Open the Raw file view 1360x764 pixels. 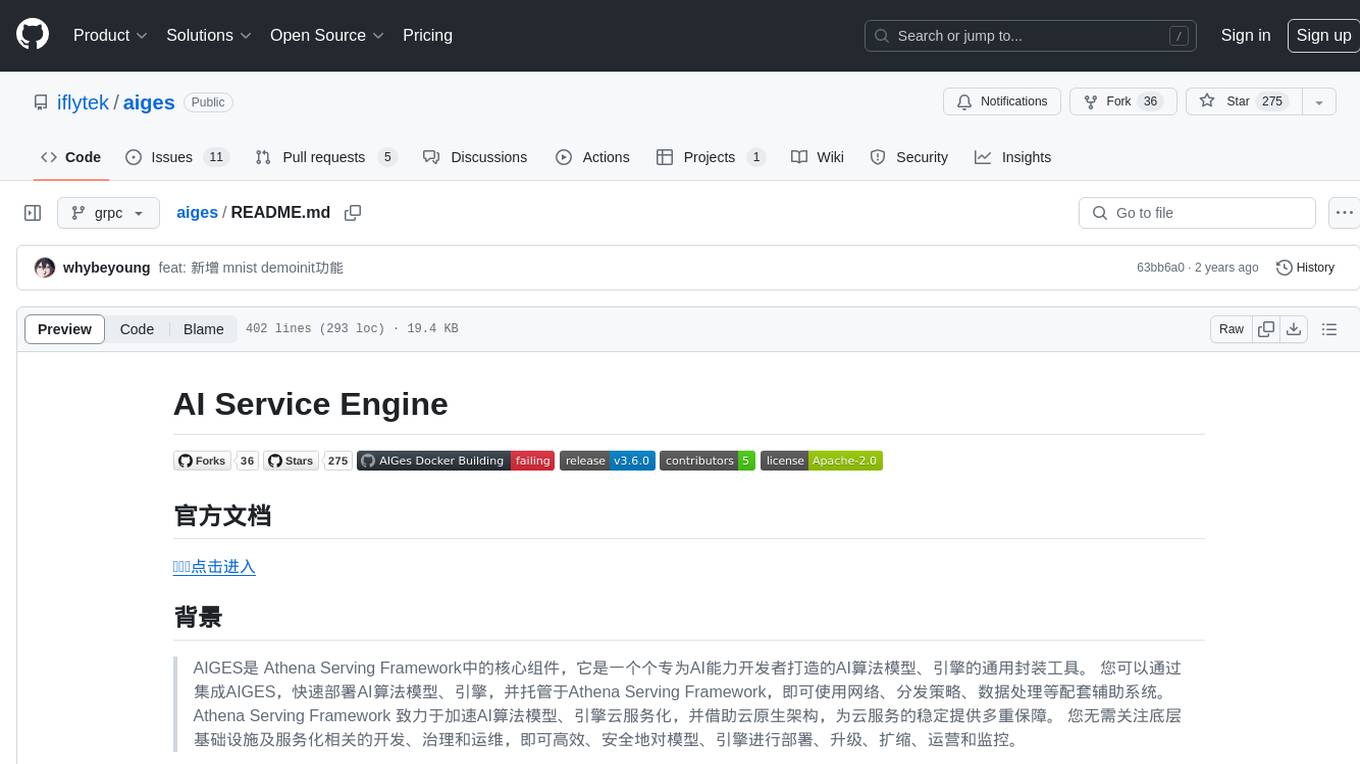1231,329
